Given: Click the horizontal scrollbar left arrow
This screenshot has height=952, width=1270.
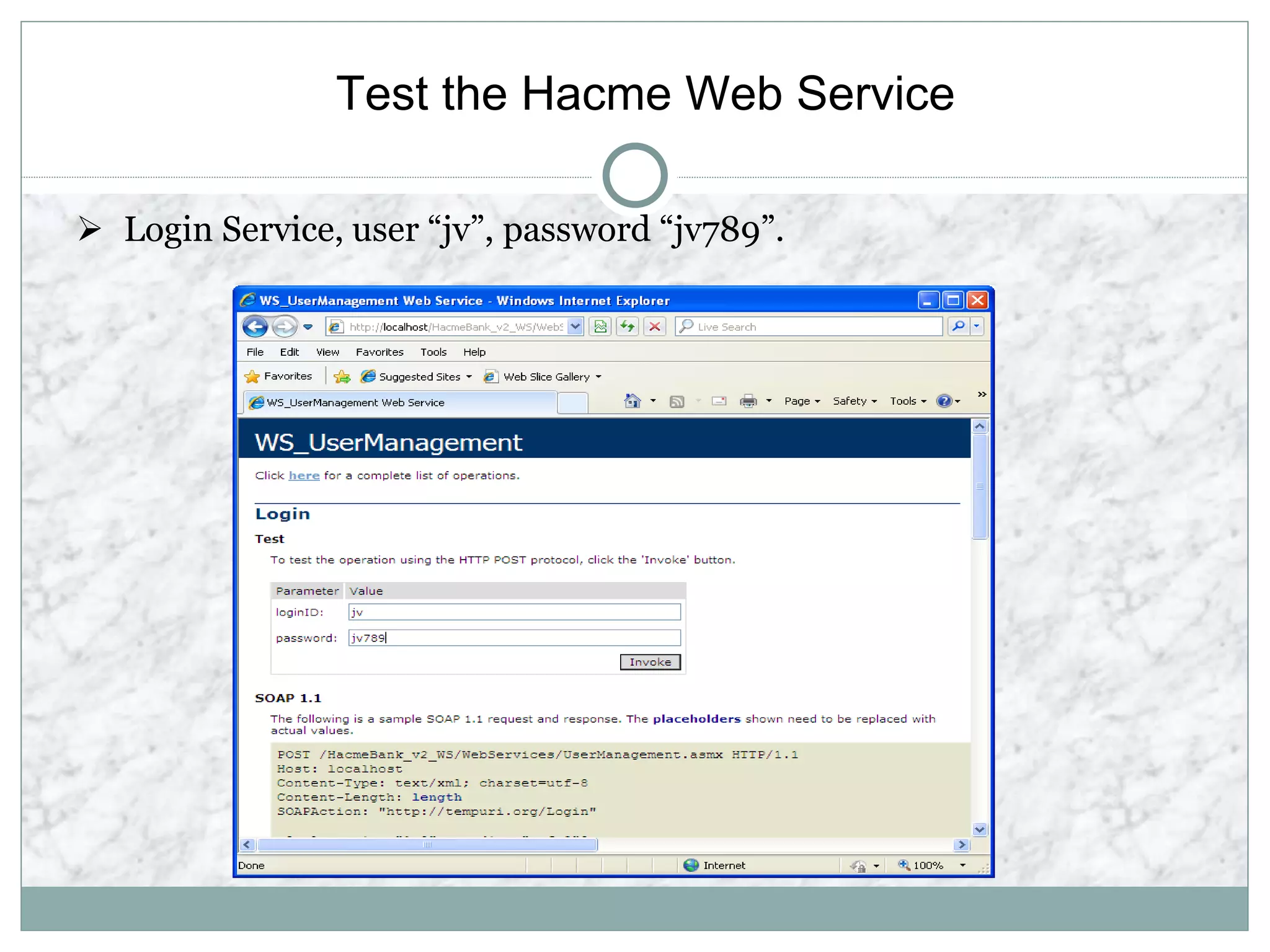Looking at the screenshot, I should click(x=247, y=845).
